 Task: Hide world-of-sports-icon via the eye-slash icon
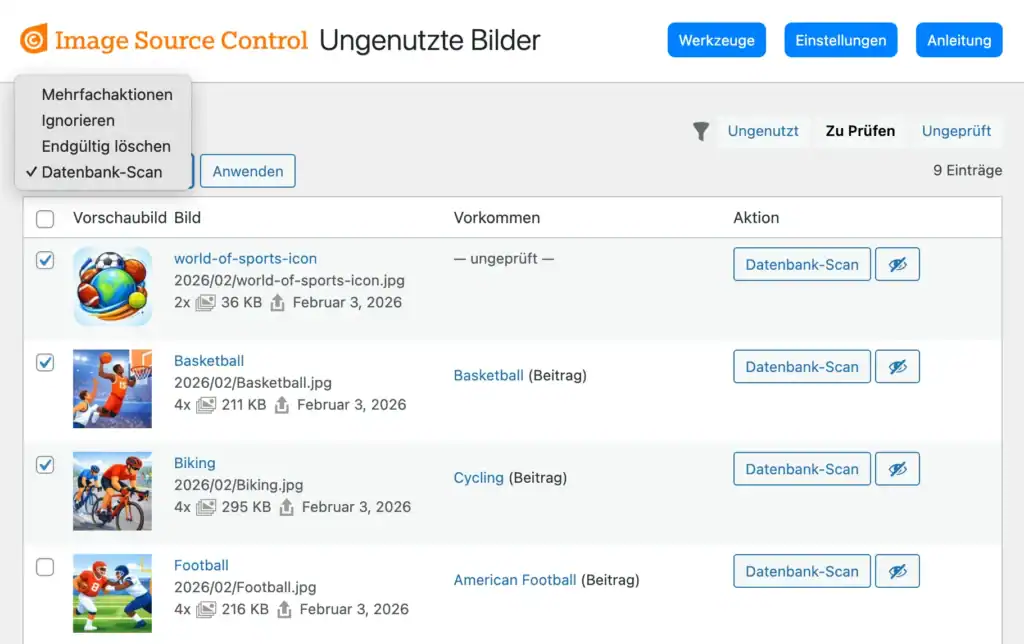[897, 264]
